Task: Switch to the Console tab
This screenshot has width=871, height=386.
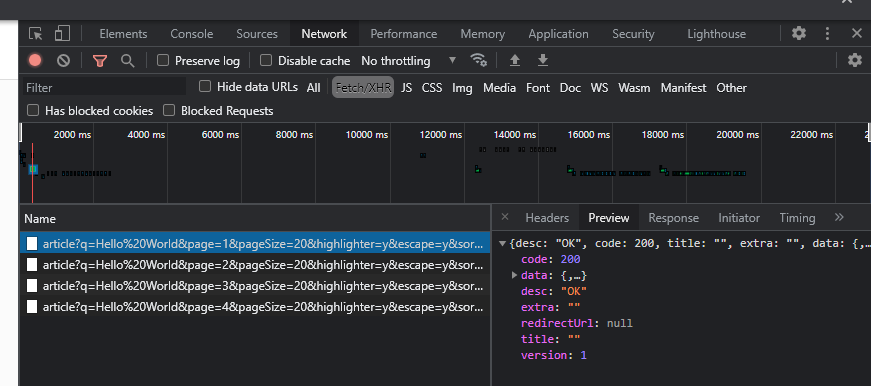Action: pyautogui.click(x=192, y=34)
